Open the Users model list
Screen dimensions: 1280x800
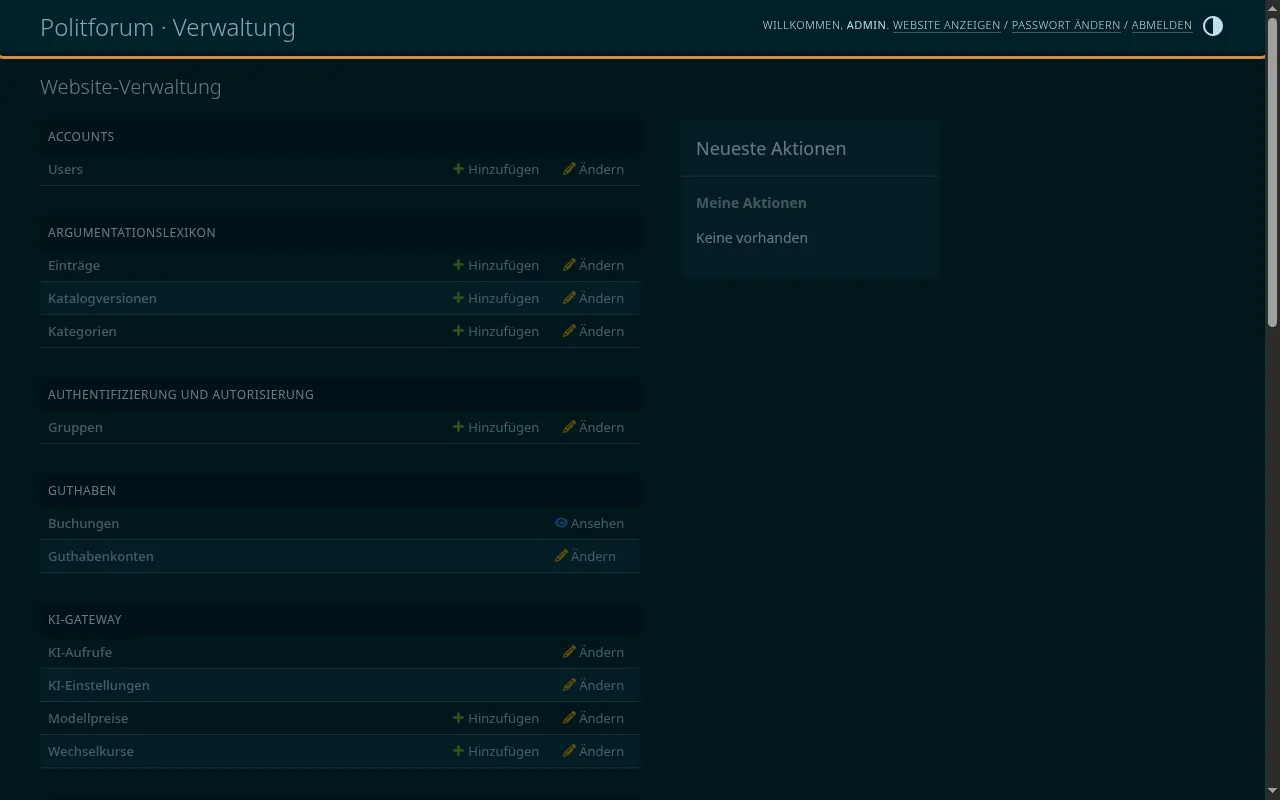point(65,169)
